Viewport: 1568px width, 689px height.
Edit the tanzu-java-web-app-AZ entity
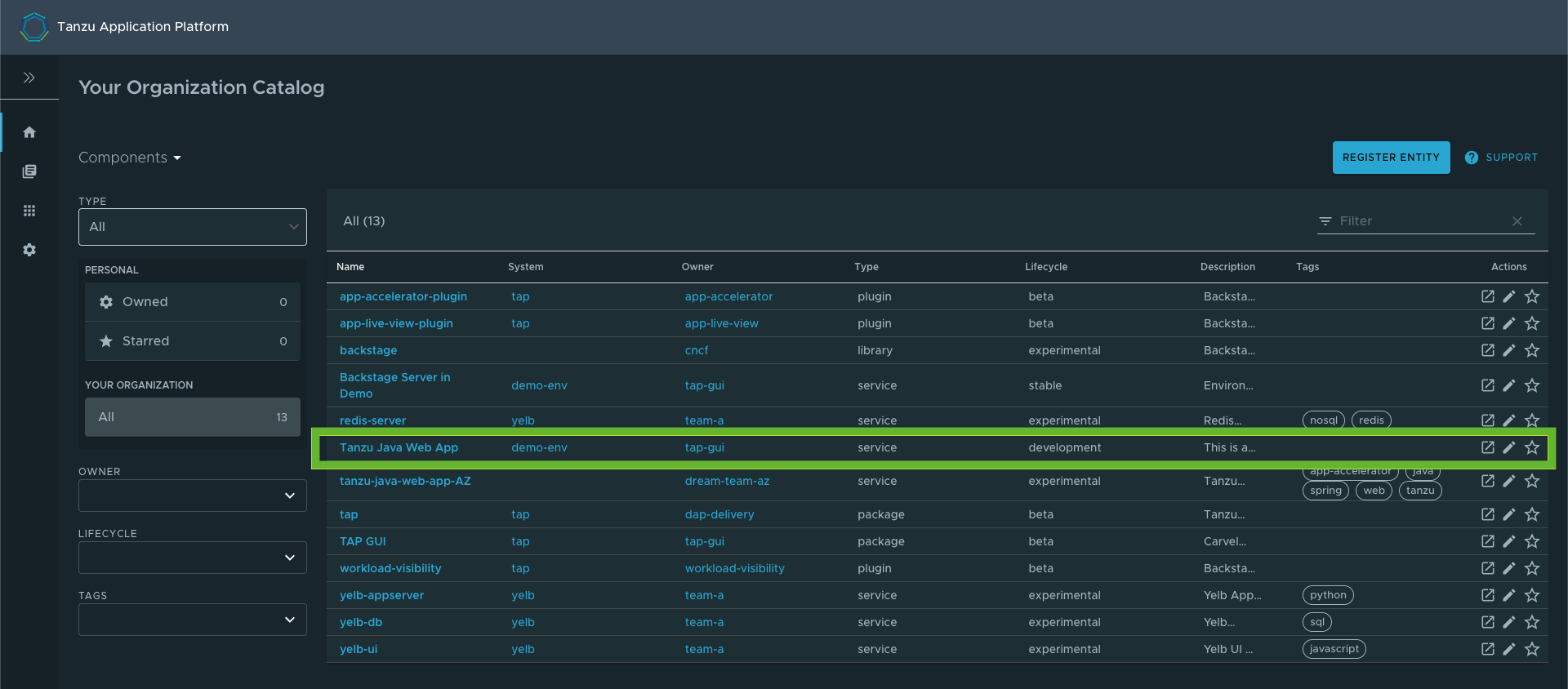pos(1509,481)
